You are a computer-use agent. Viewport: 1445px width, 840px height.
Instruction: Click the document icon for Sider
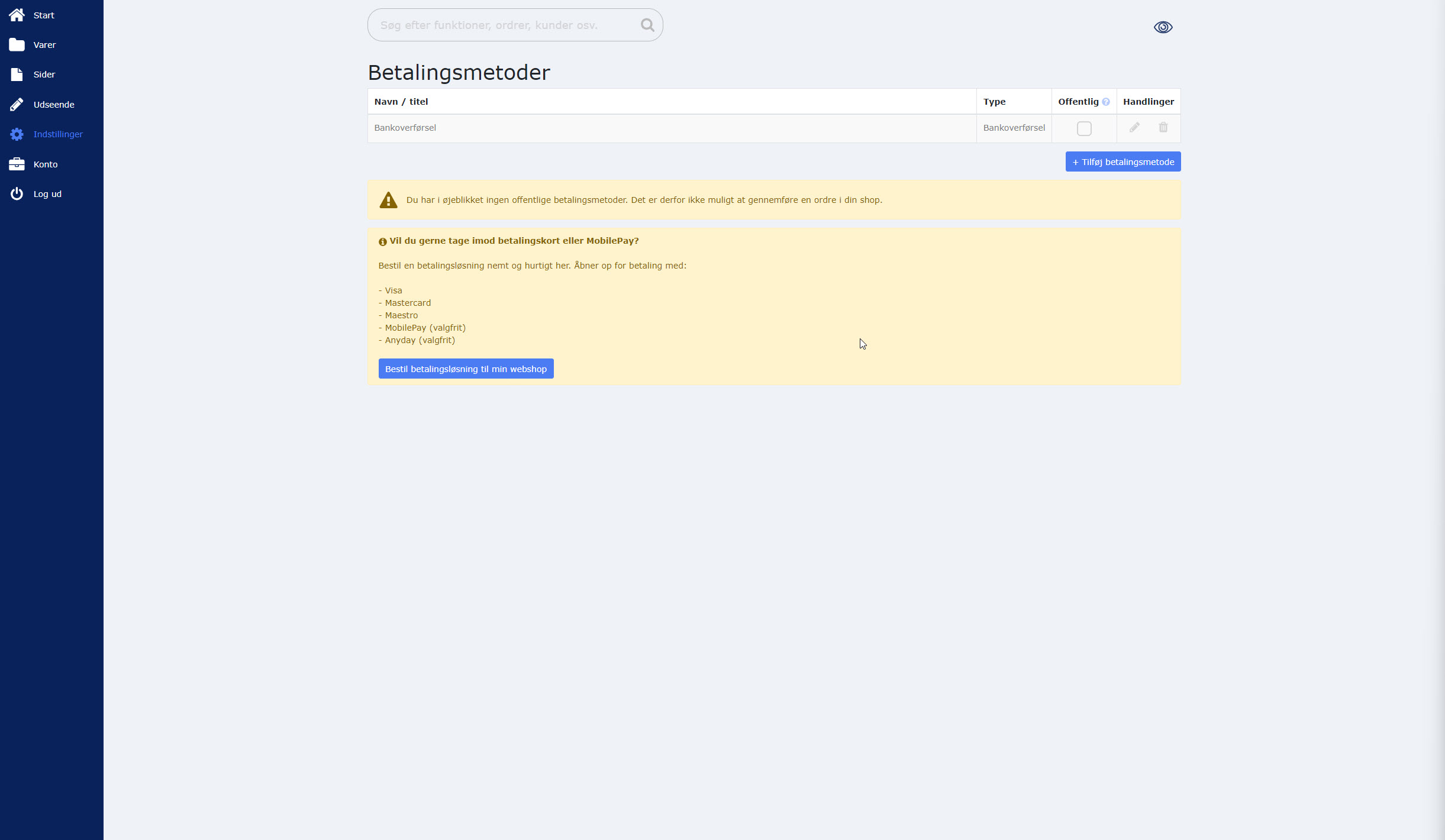(x=17, y=75)
